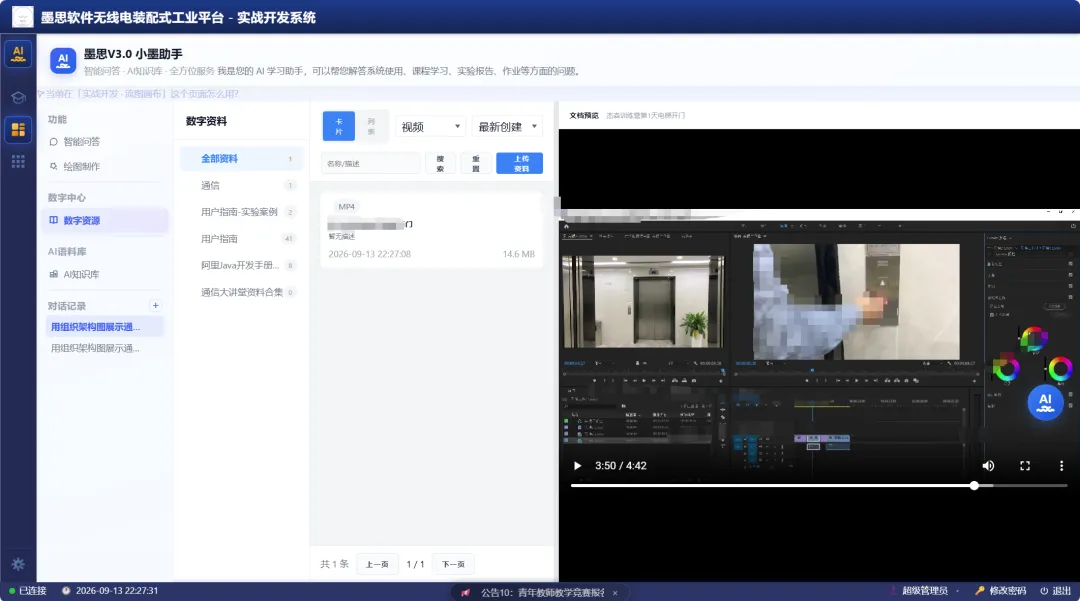Open the 视频 file type dropdown
1080x601 pixels.
click(x=430, y=127)
